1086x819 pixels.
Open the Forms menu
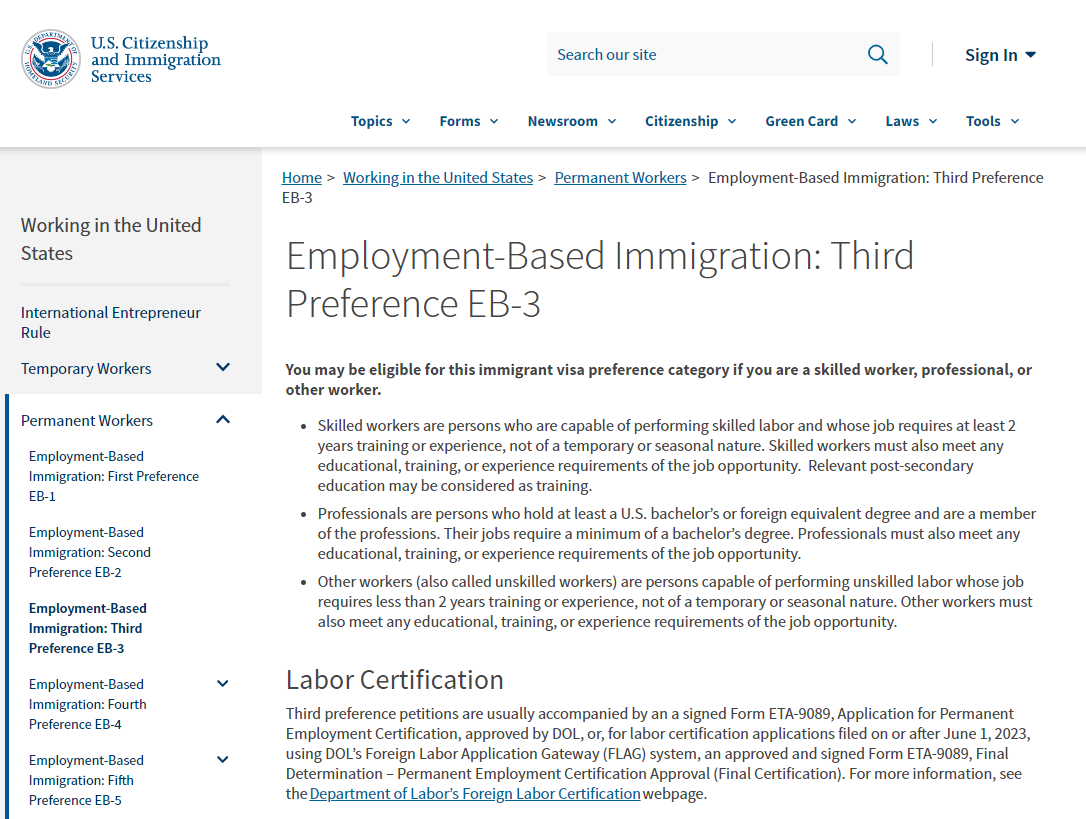click(x=468, y=121)
